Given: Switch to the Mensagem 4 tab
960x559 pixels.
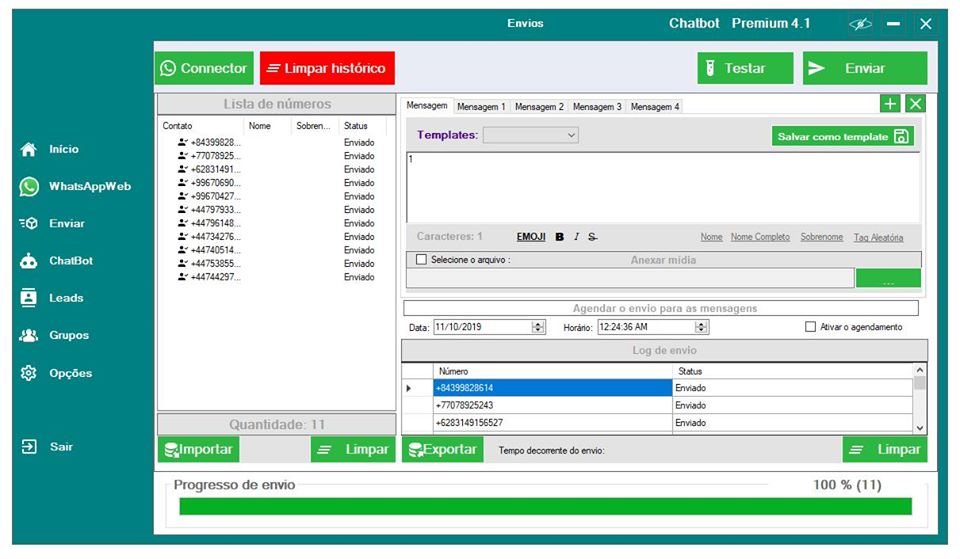Looking at the screenshot, I should point(654,107).
